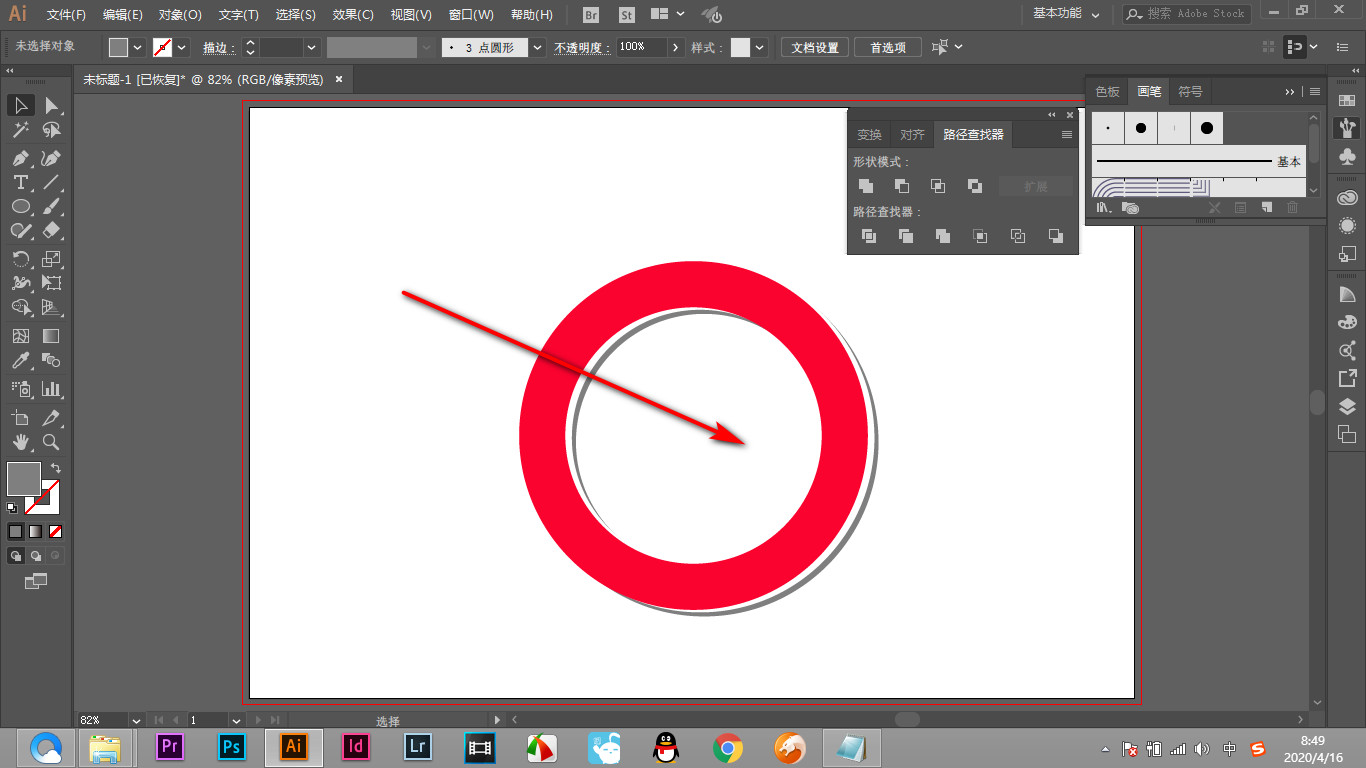The width and height of the screenshot is (1366, 768).
Task: Set paint mode to Color
Action: click(15, 531)
